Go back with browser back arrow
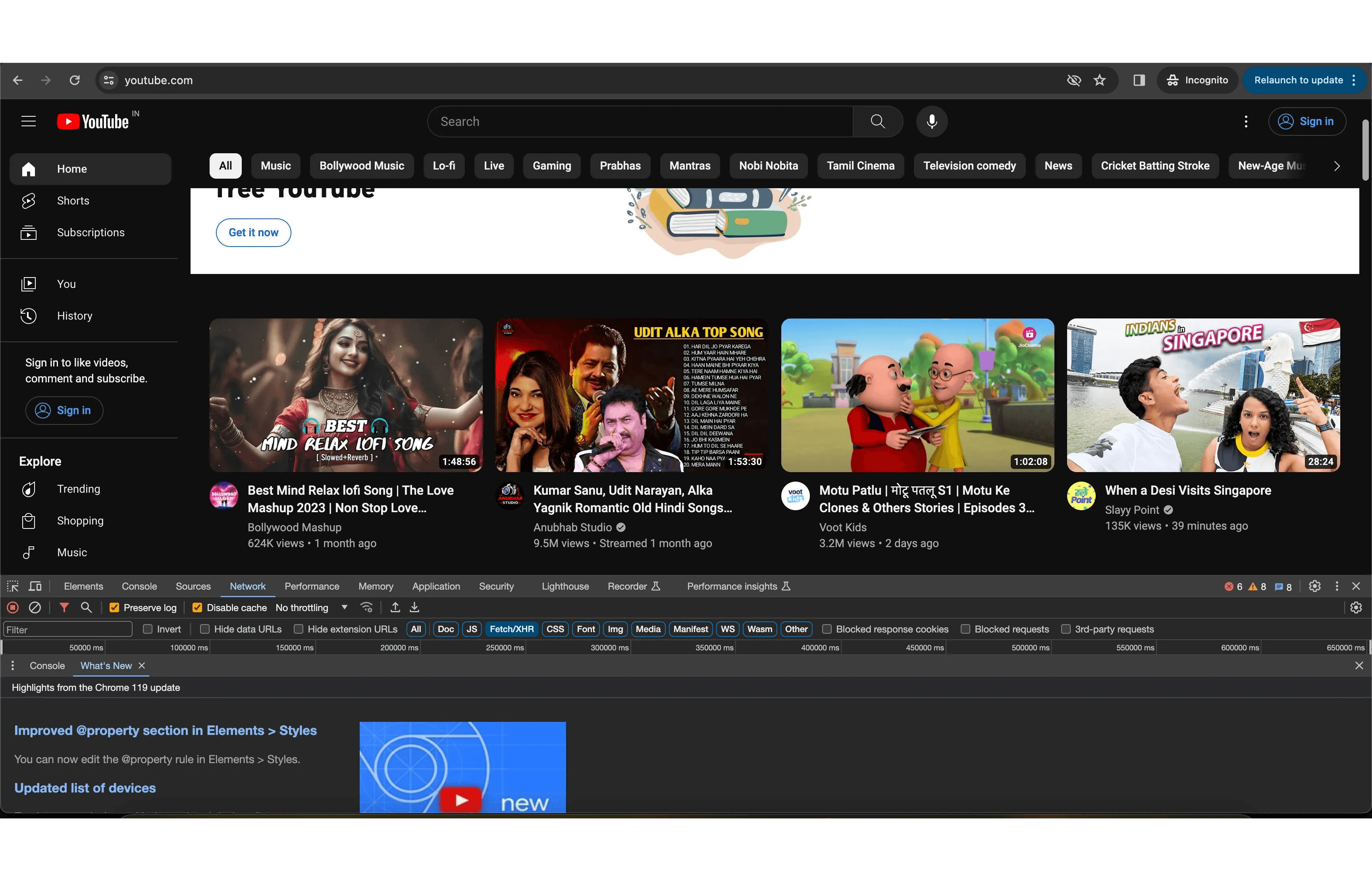This screenshot has height=887, width=1372. pos(18,80)
